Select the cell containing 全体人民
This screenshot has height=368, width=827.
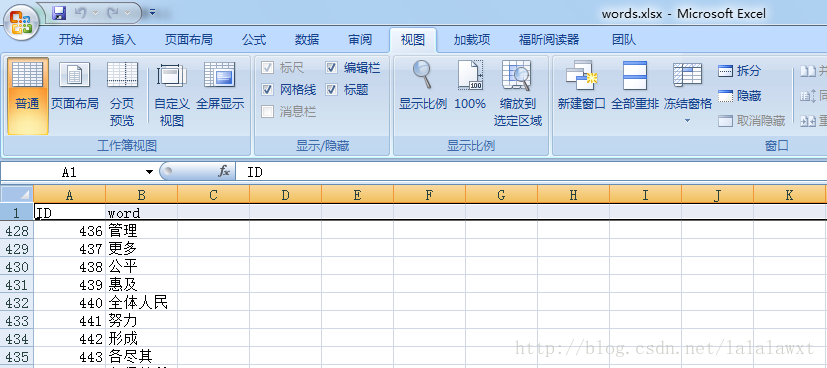coord(141,302)
